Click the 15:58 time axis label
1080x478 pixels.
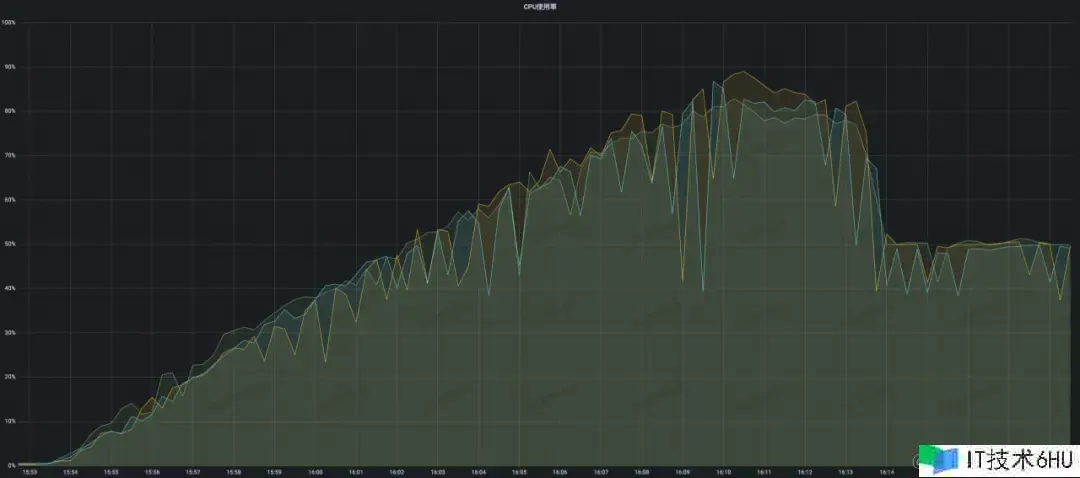coord(233,472)
